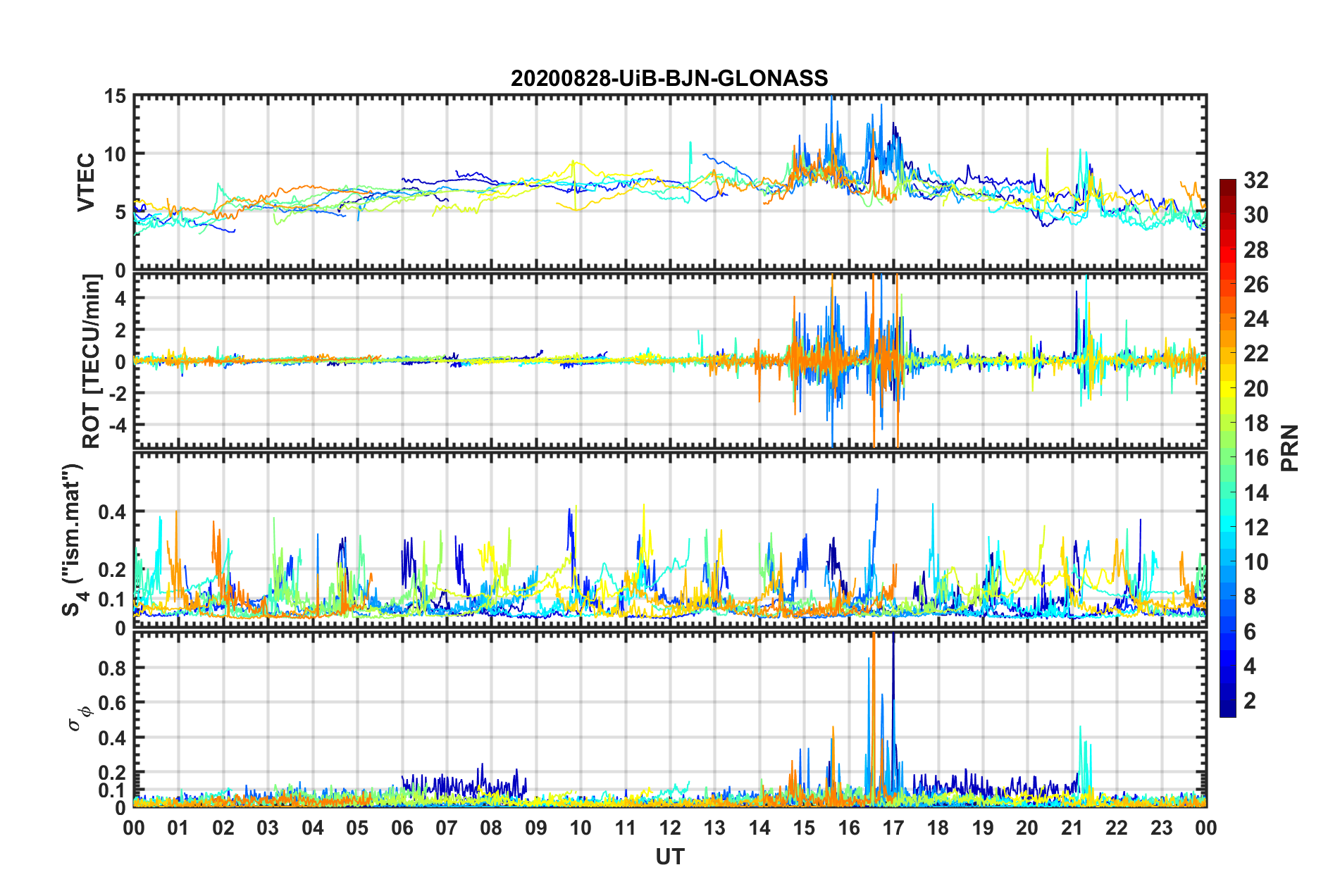Click UT axis tick label 13
Screen dimensions: 1340x896
(x=714, y=828)
